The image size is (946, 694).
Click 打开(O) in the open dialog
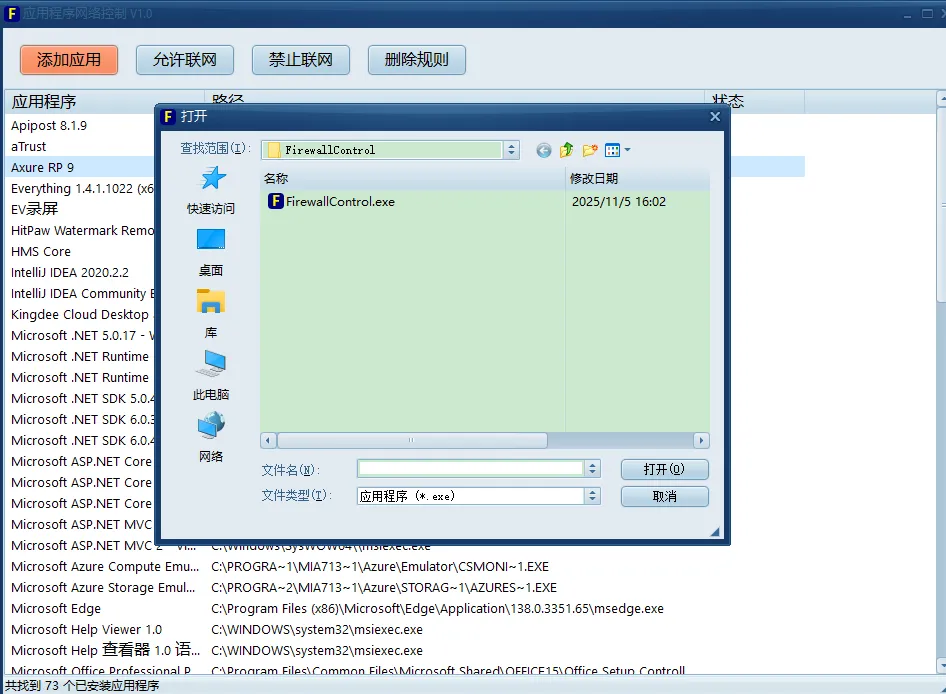(664, 470)
